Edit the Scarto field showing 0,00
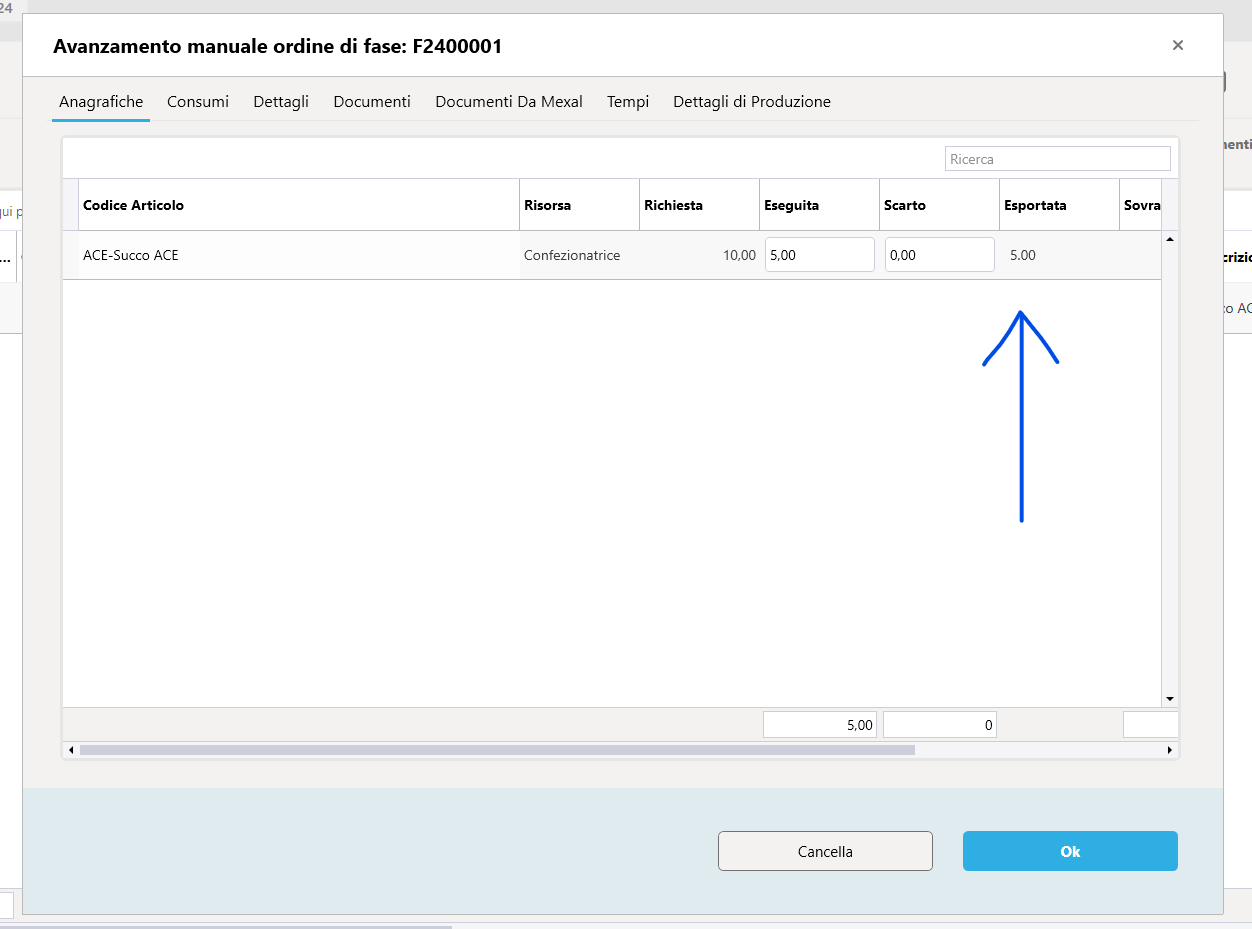Viewport: 1252px width, 929px height. [940, 255]
